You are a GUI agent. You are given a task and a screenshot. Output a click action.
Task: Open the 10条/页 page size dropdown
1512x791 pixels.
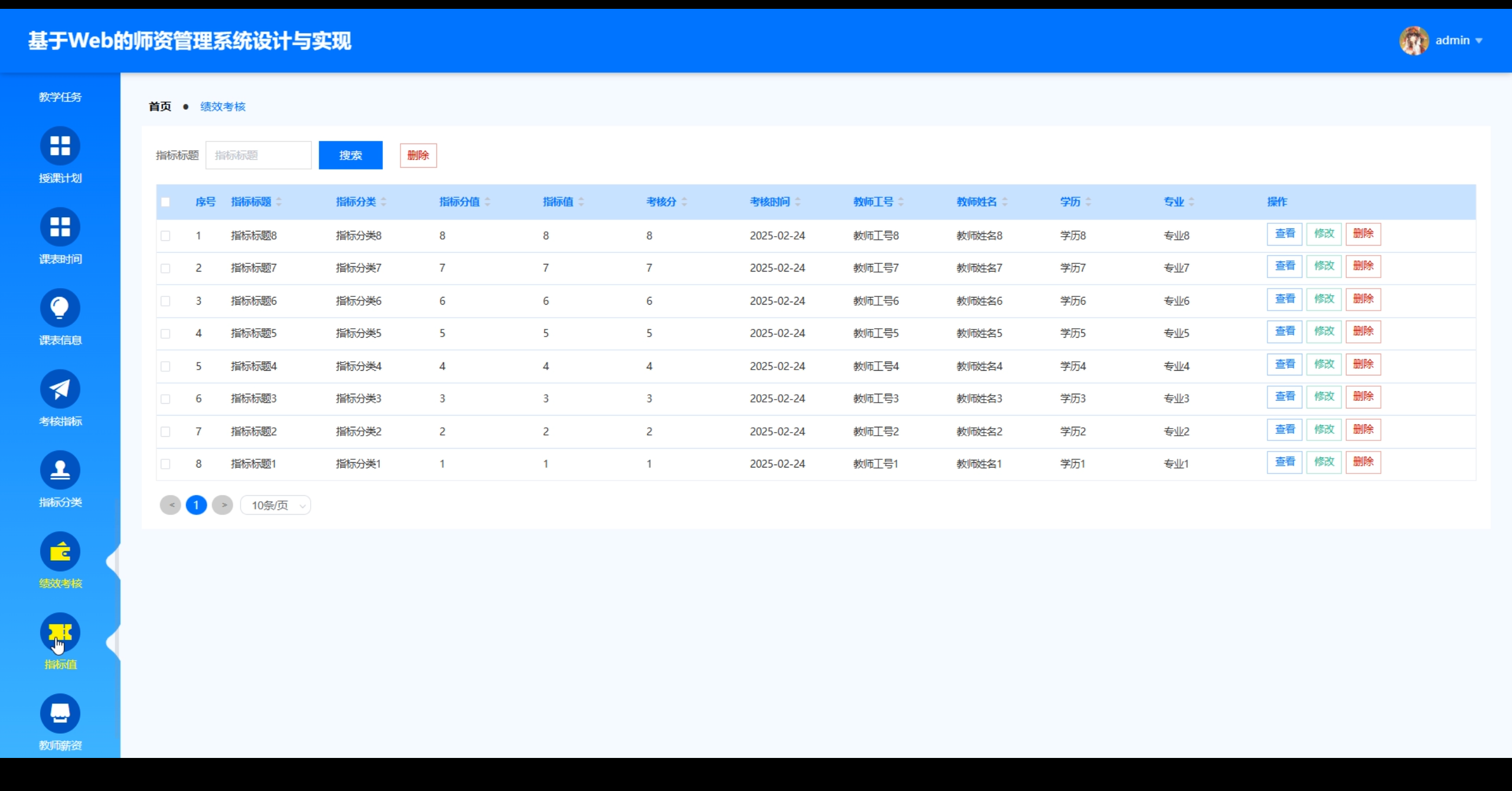276,505
